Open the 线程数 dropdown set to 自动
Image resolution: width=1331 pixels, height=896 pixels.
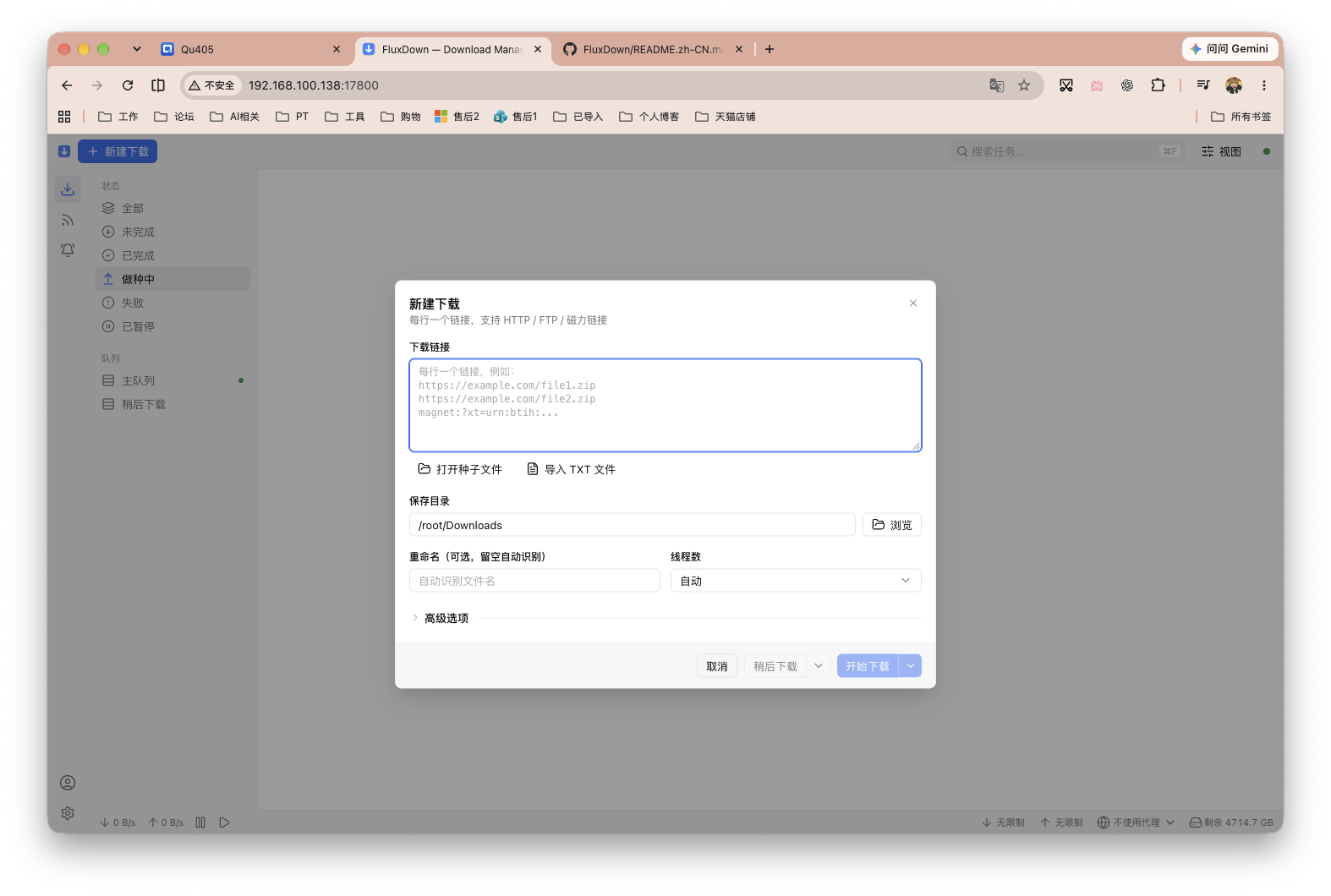pyautogui.click(x=796, y=581)
